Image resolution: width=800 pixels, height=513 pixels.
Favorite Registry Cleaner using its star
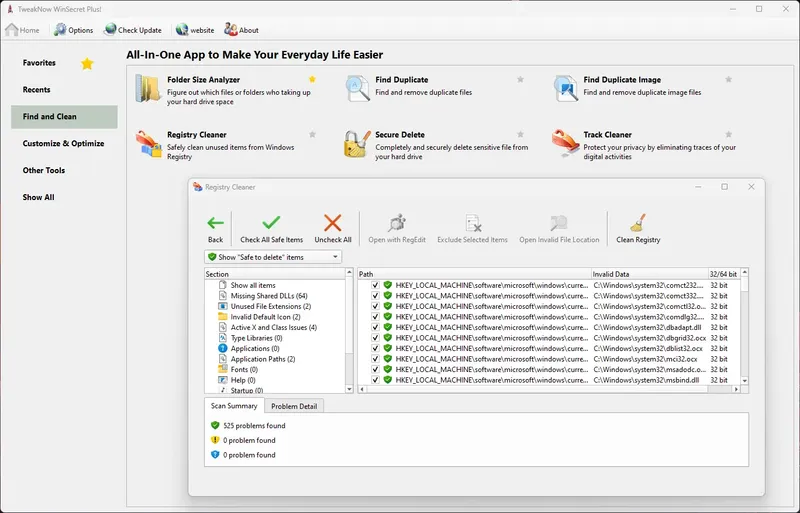click(x=312, y=134)
